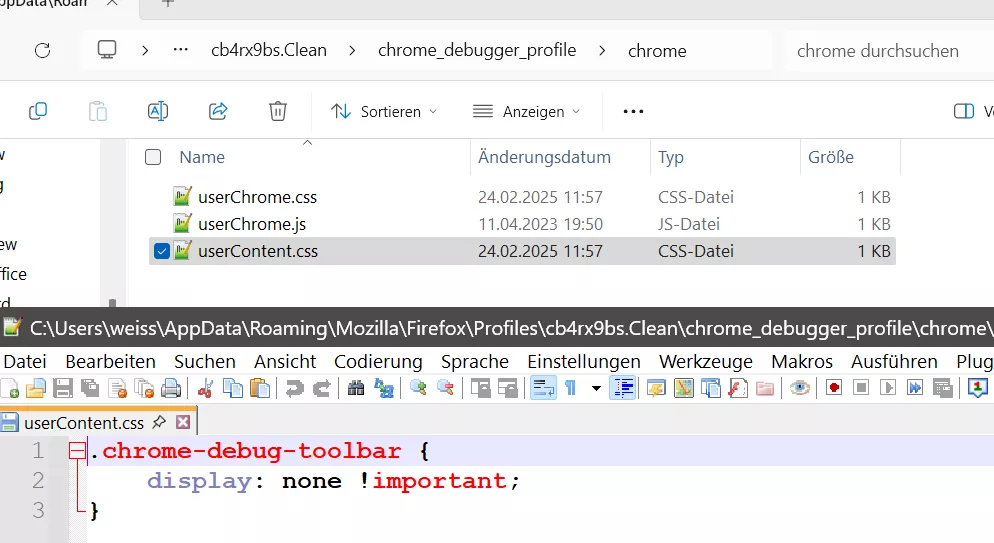Start macro recording with red dot
The image size is (994, 543).
coord(834,388)
